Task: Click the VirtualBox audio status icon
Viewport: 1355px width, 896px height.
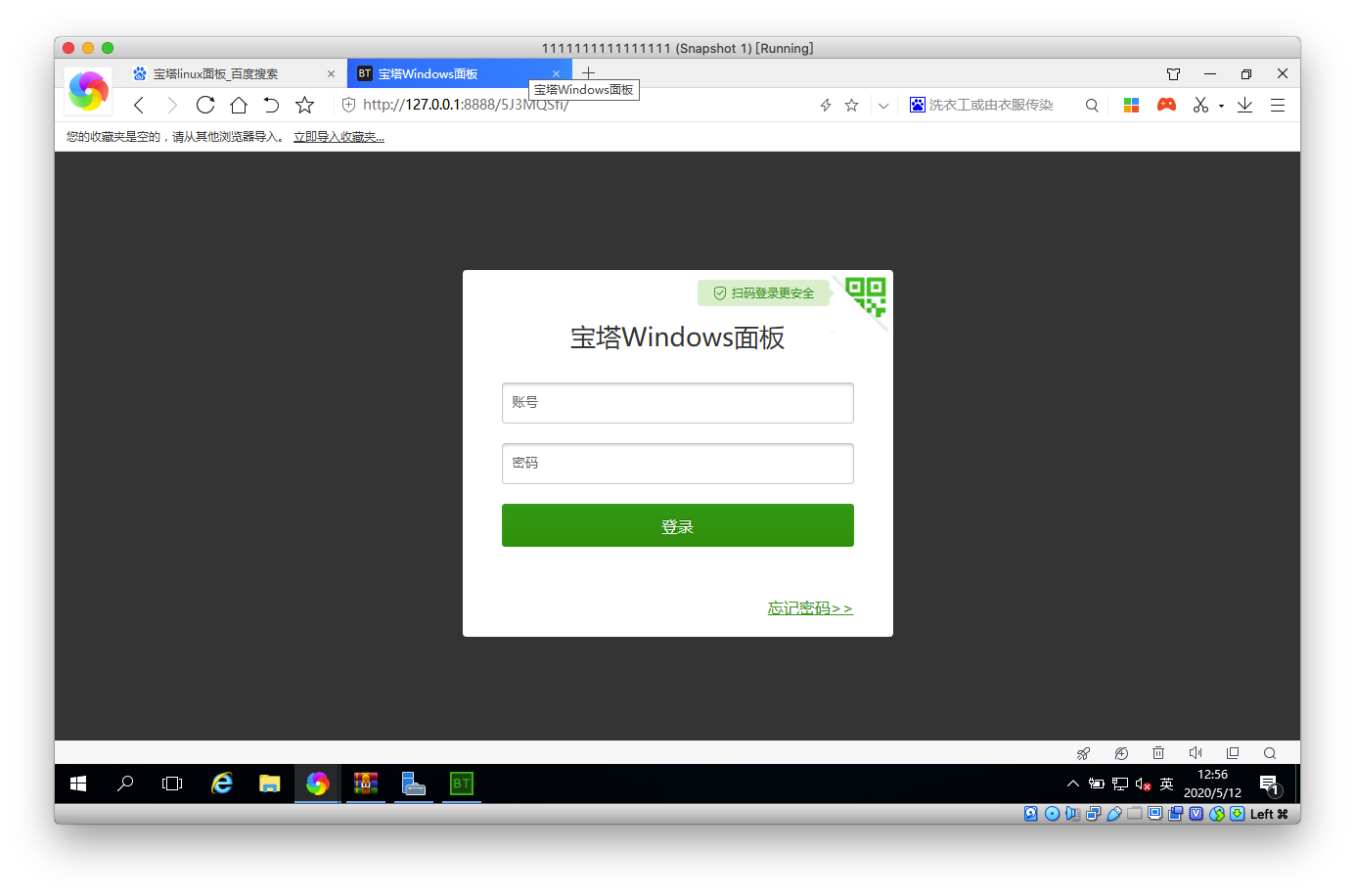Action: 1072,814
